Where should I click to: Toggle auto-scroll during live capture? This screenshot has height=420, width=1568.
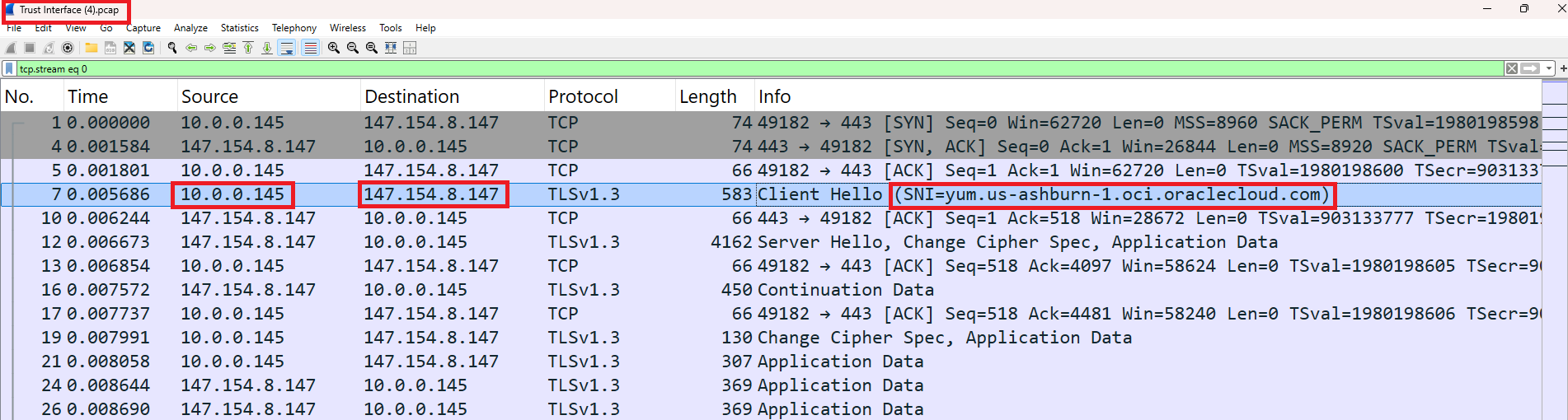point(287,48)
